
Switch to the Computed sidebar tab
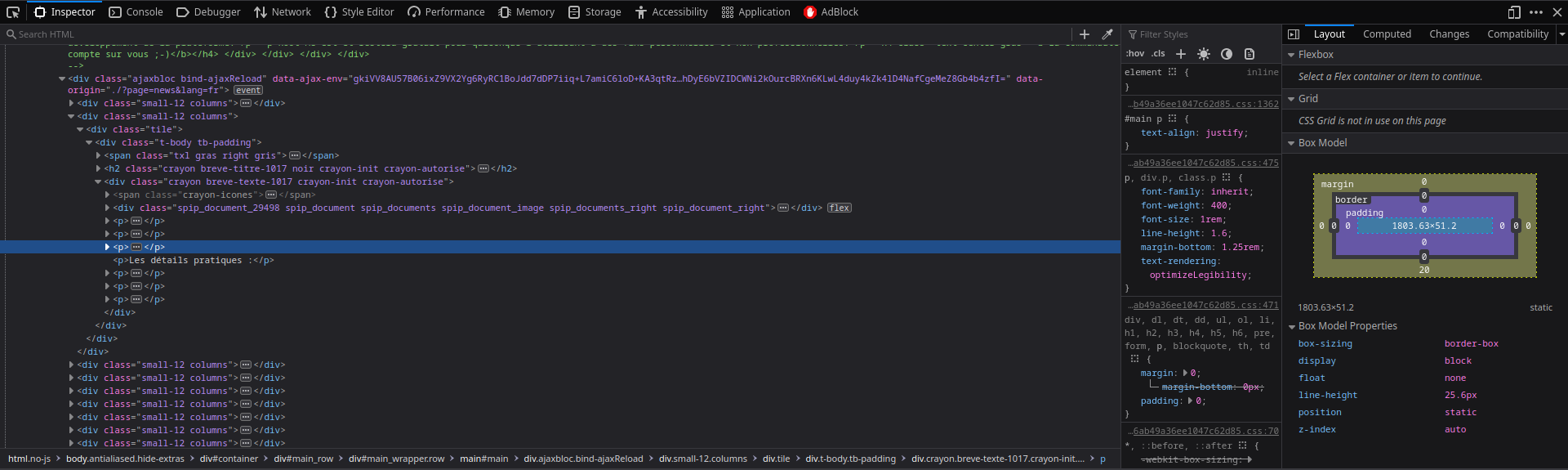tap(1387, 34)
